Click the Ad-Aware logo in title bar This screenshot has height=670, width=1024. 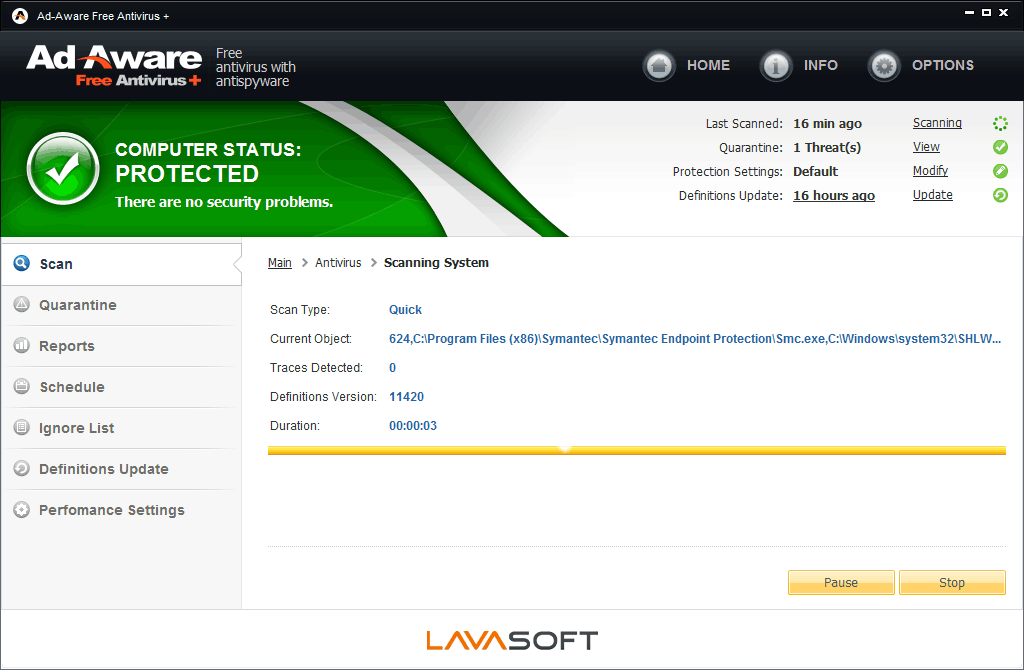click(x=20, y=16)
